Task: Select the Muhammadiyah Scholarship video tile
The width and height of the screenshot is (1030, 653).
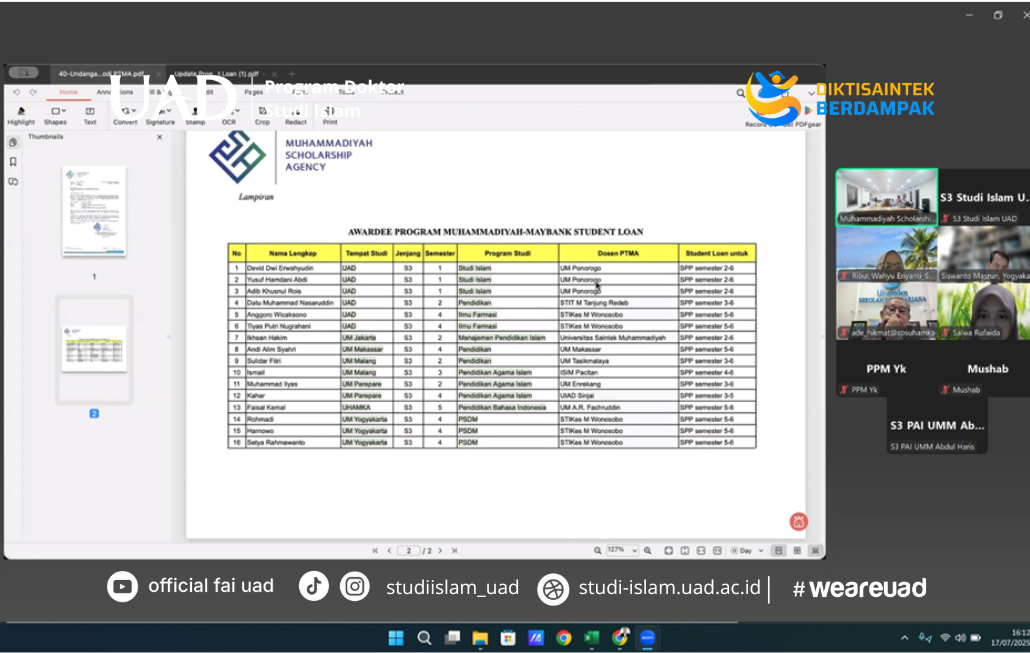Action: [x=887, y=198]
